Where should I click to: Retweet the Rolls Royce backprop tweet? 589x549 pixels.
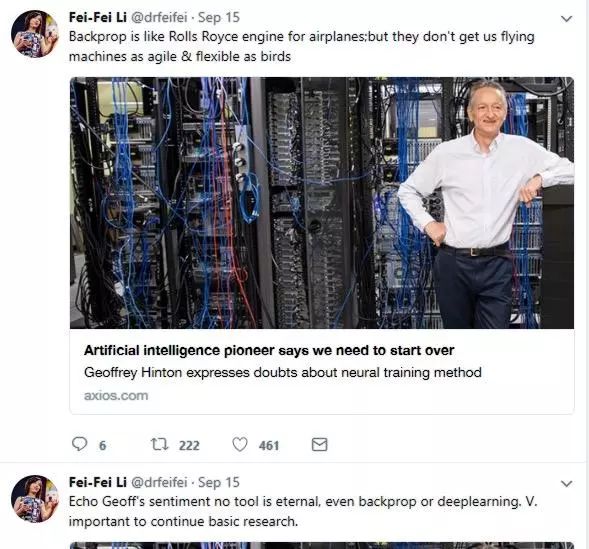(159, 444)
